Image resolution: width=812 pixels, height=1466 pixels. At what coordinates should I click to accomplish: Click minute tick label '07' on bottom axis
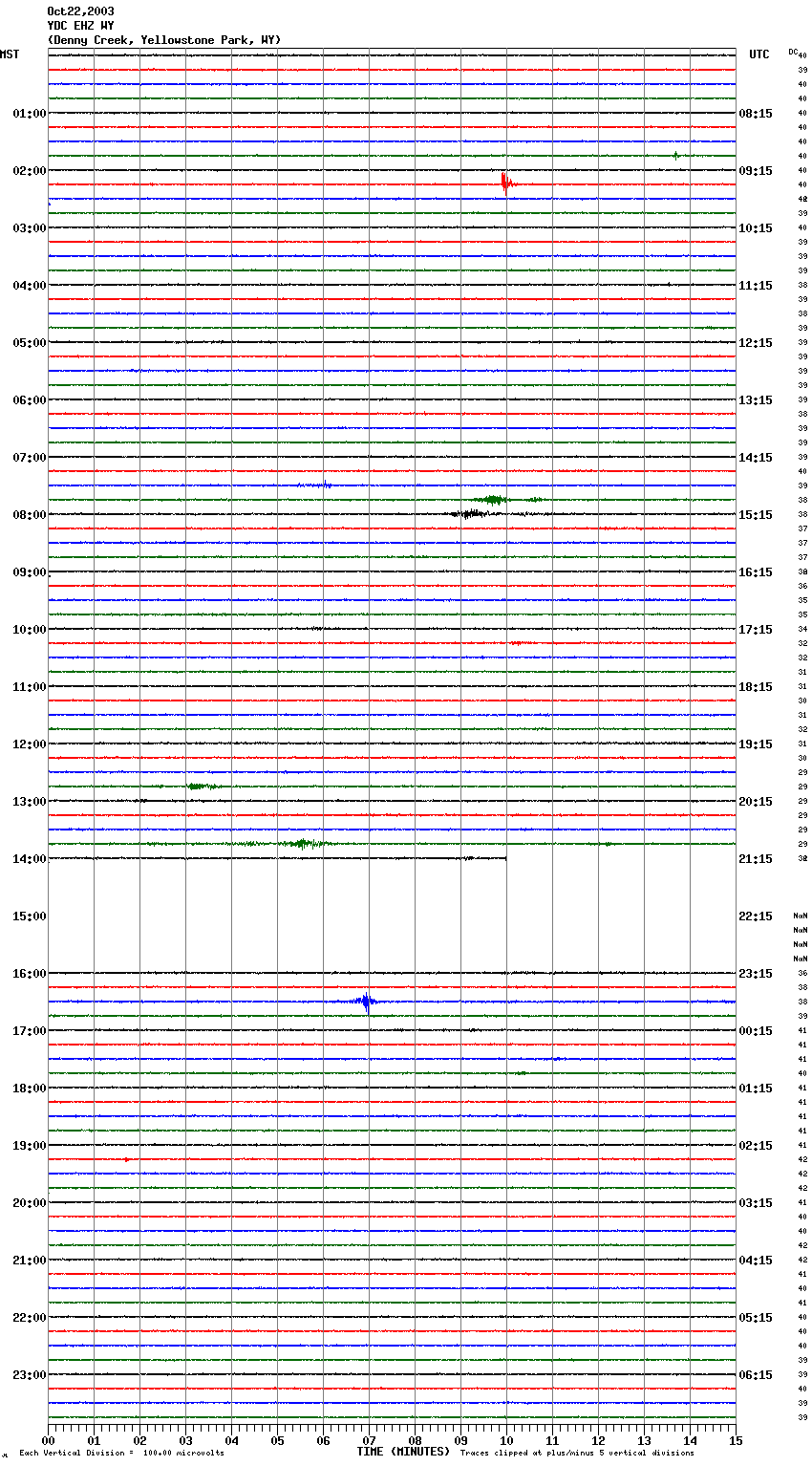point(369,1440)
